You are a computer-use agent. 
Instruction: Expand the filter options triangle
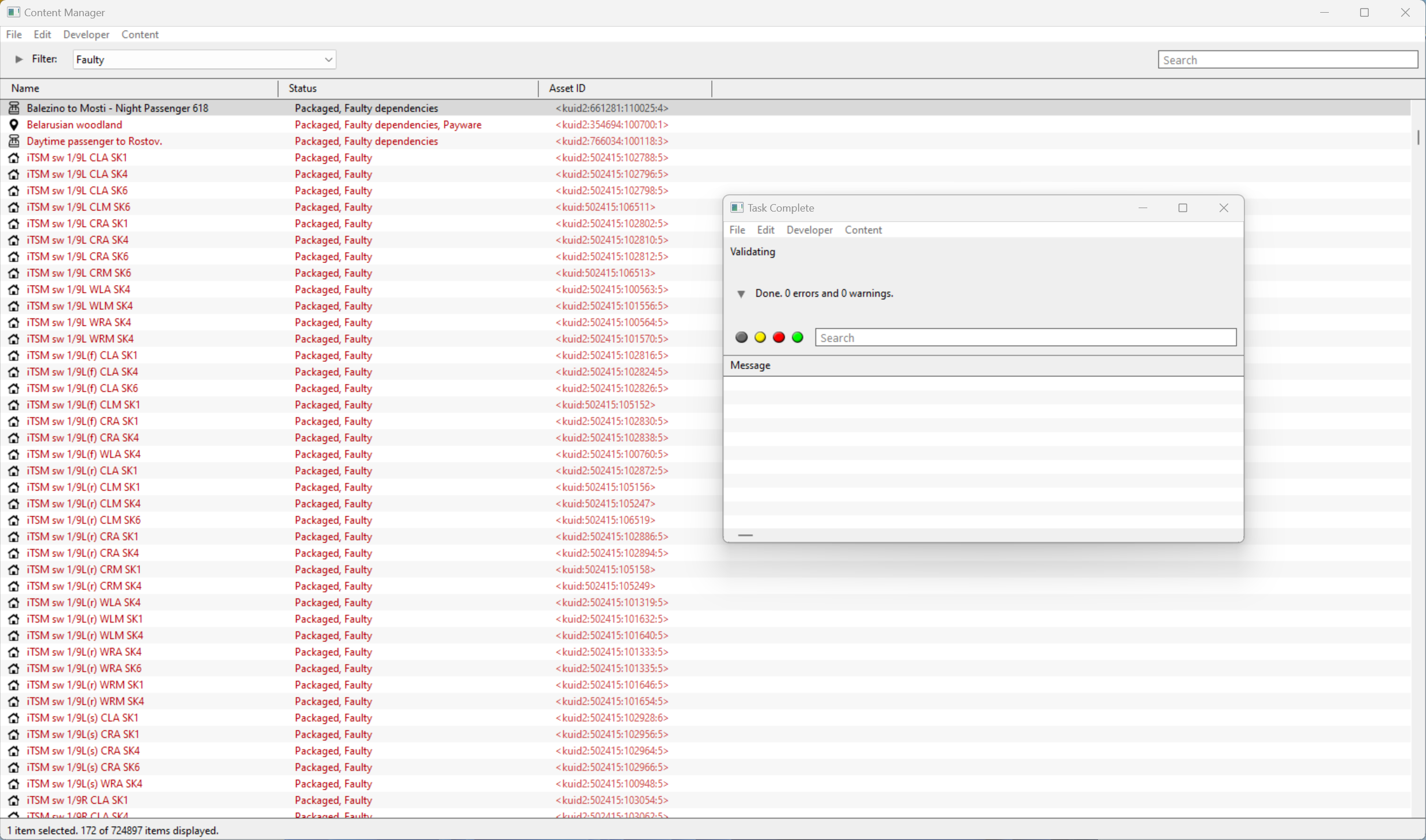point(19,60)
